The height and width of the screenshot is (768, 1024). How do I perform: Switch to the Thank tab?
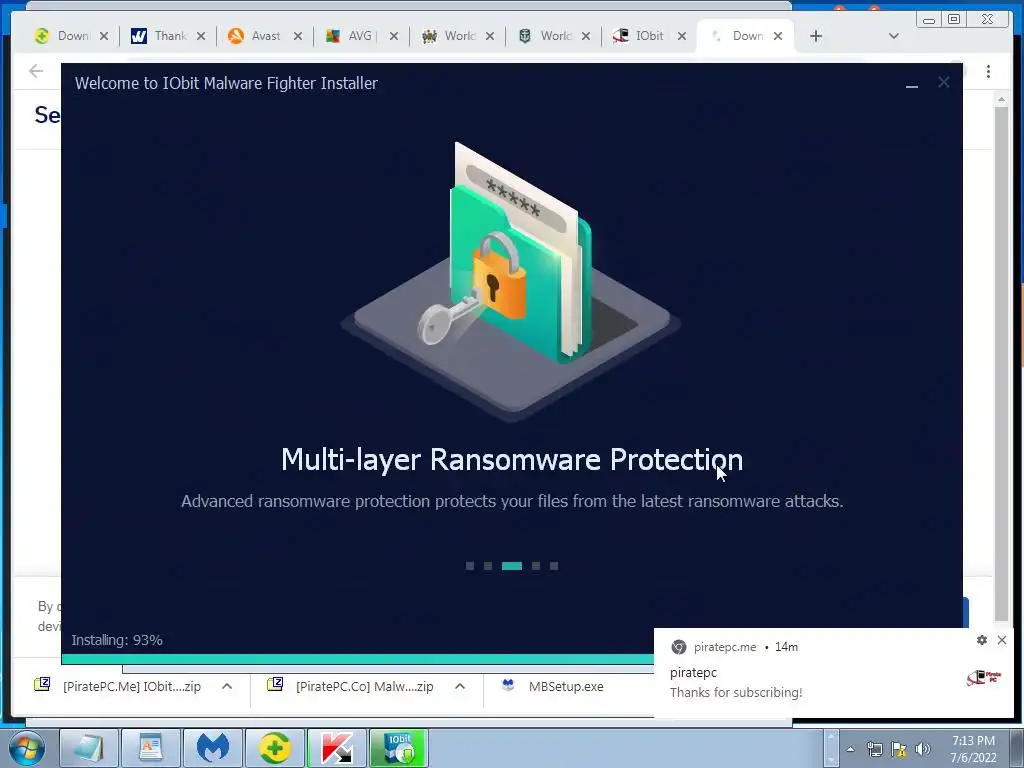tap(159, 36)
